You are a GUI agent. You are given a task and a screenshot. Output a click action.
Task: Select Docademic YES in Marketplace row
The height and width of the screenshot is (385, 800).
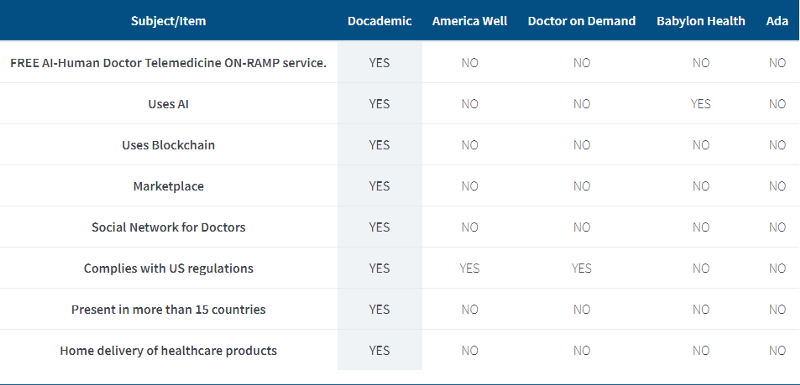pos(380,187)
